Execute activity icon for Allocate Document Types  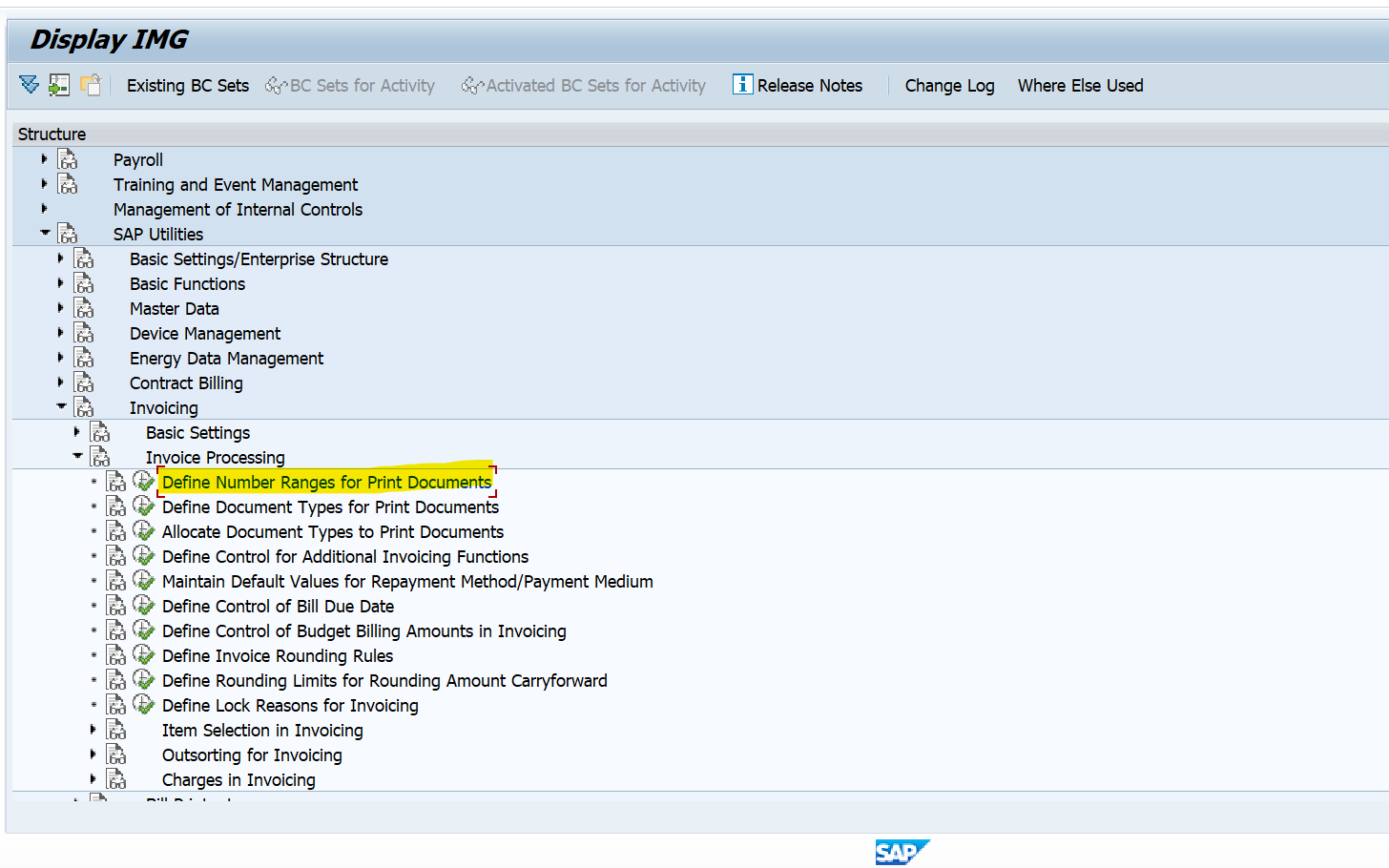click(x=144, y=530)
